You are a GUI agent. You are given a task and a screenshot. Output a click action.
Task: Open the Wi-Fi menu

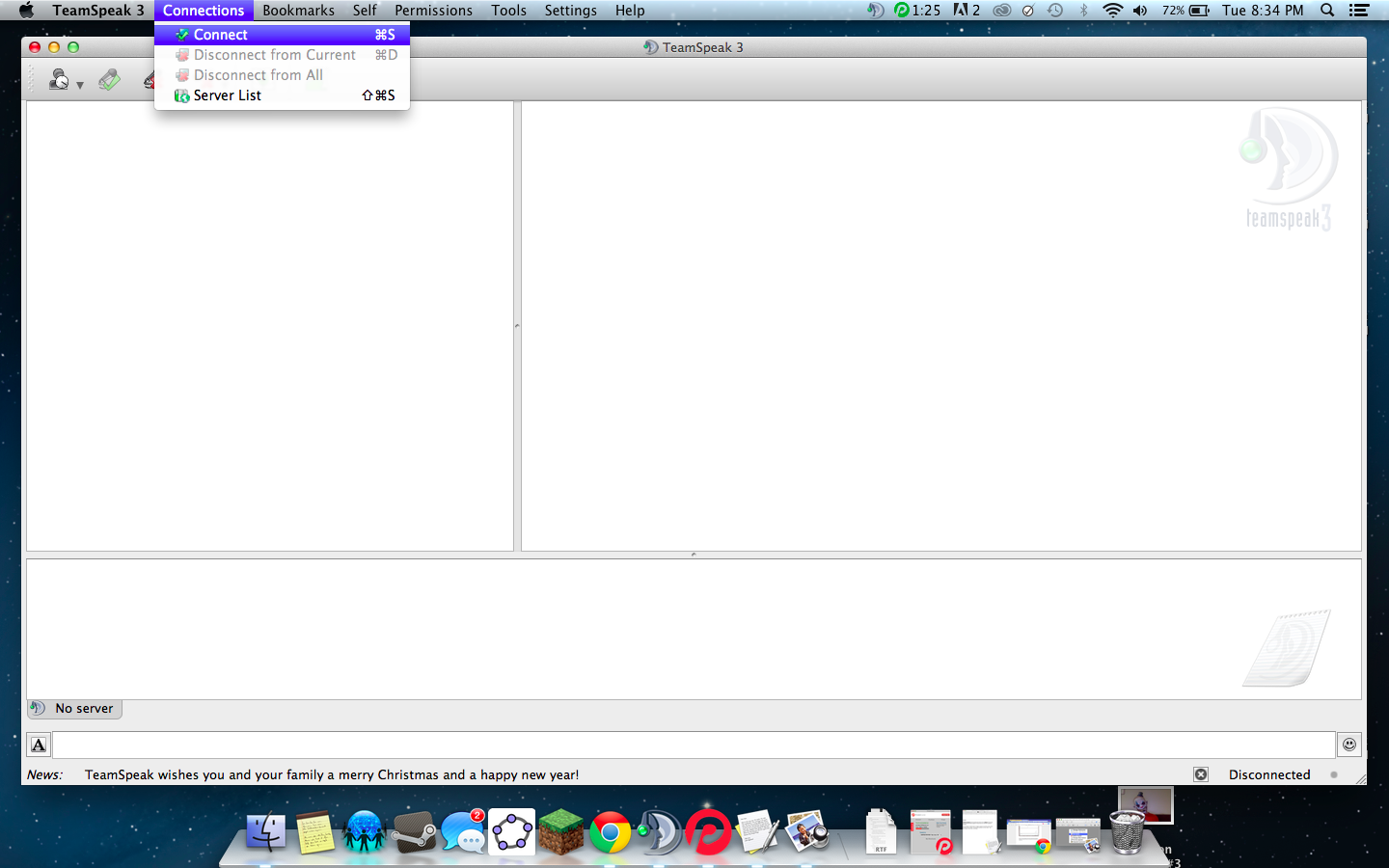[1112, 11]
